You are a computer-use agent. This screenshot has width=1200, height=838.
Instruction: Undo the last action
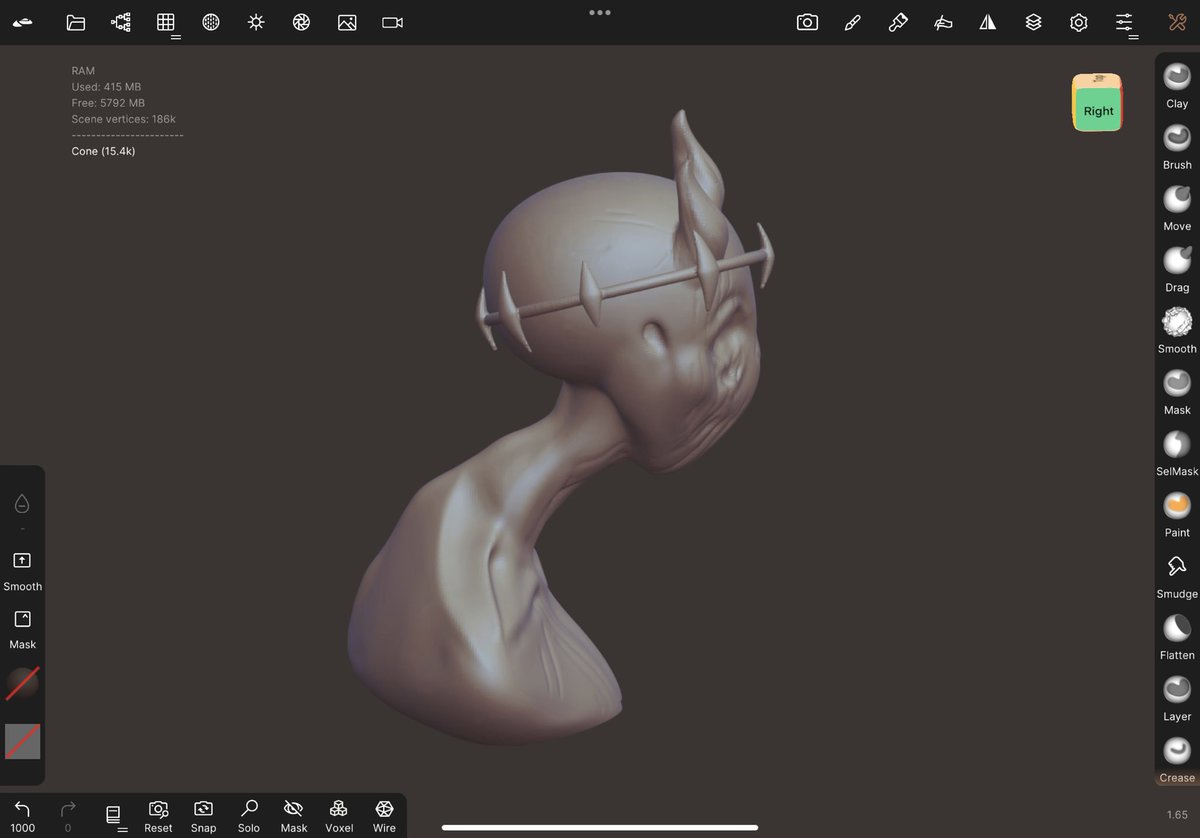[22, 815]
